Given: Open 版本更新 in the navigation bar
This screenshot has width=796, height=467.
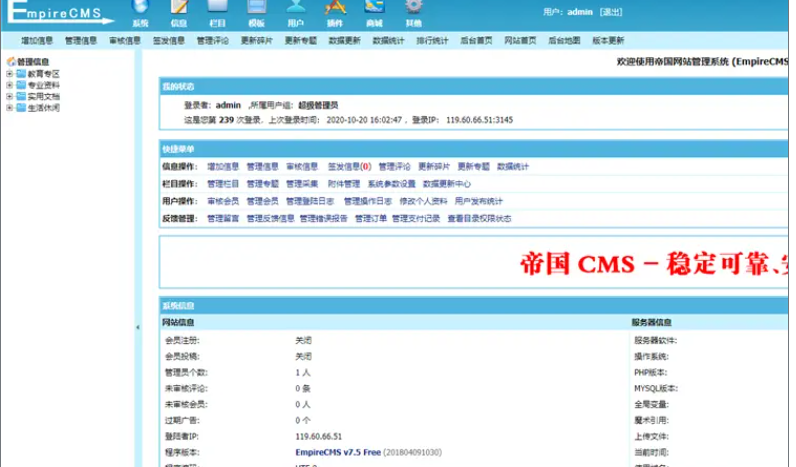Looking at the screenshot, I should pyautogui.click(x=608, y=41).
